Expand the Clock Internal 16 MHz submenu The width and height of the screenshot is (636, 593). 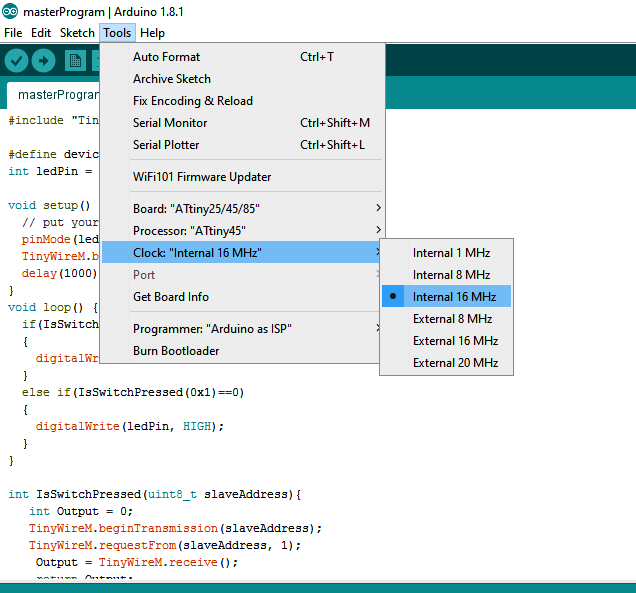pyautogui.click(x=241, y=253)
